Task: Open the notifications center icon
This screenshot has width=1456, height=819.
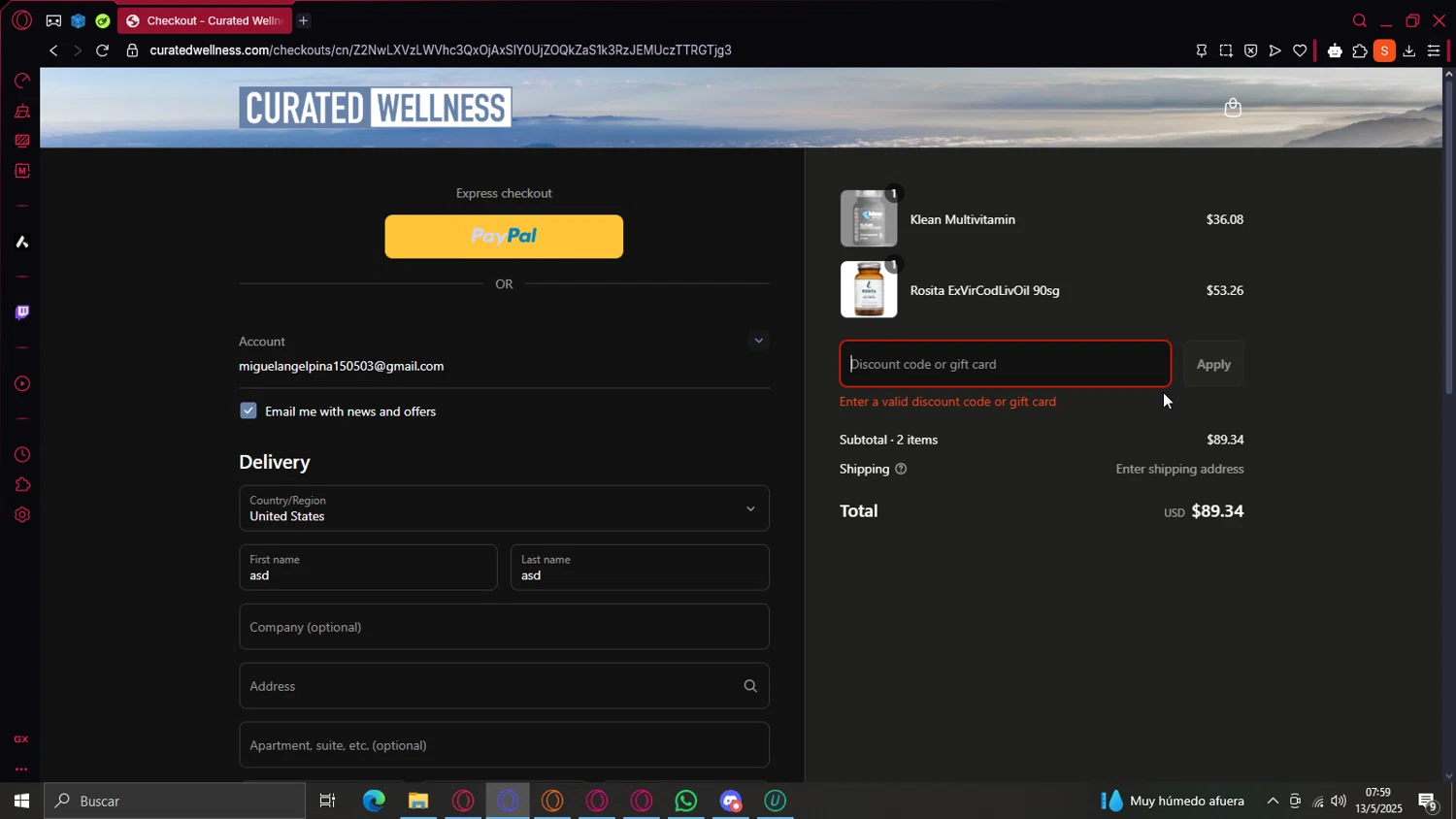Action: (x=1428, y=802)
